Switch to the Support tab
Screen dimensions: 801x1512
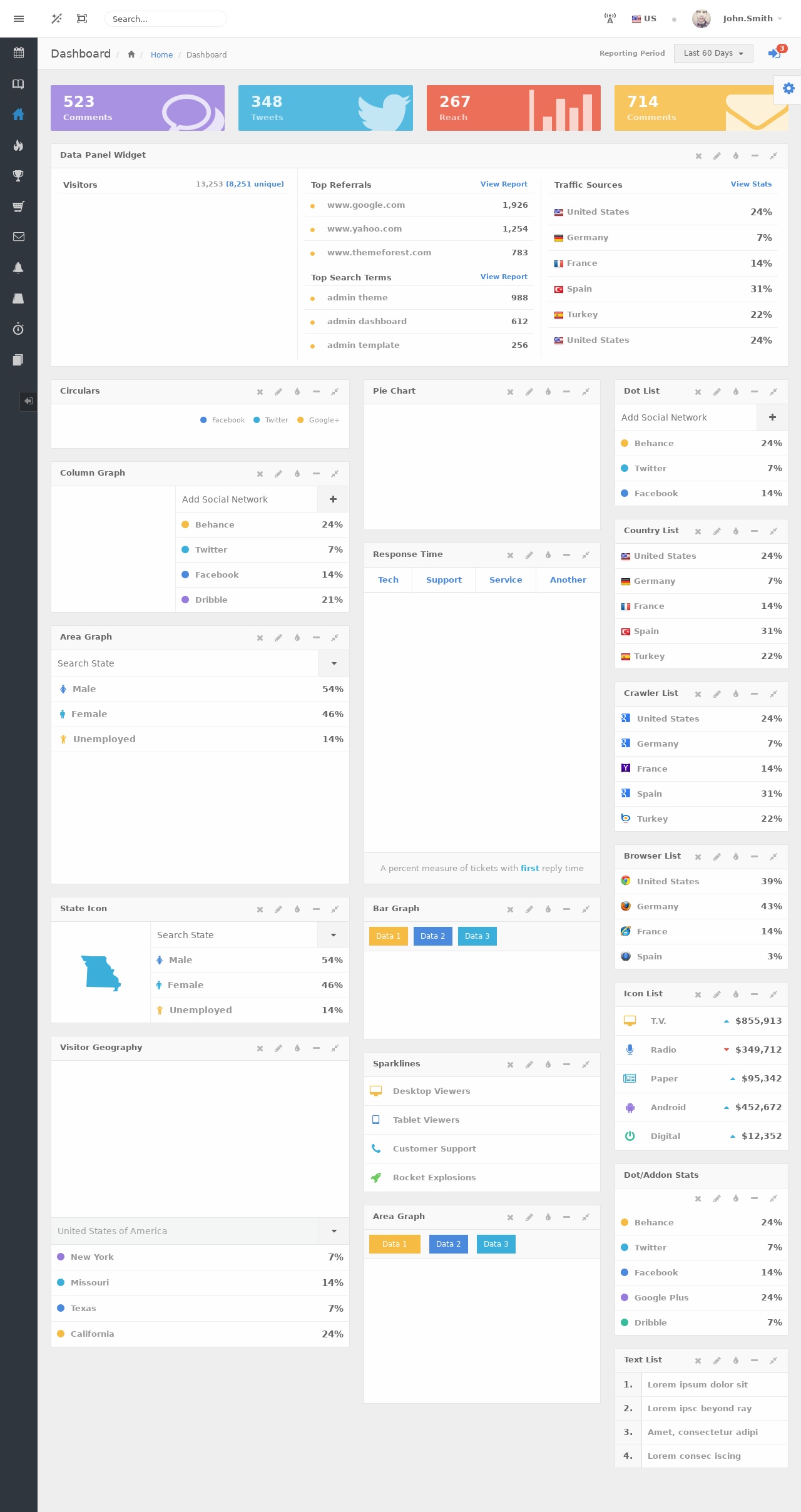[x=444, y=580]
